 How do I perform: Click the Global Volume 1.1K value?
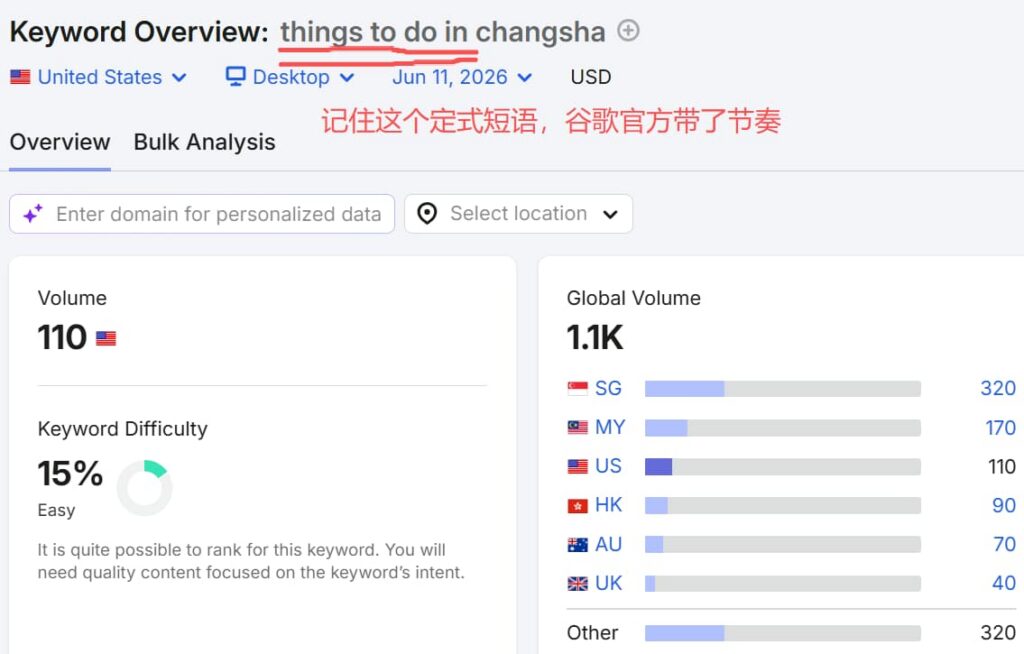point(595,337)
